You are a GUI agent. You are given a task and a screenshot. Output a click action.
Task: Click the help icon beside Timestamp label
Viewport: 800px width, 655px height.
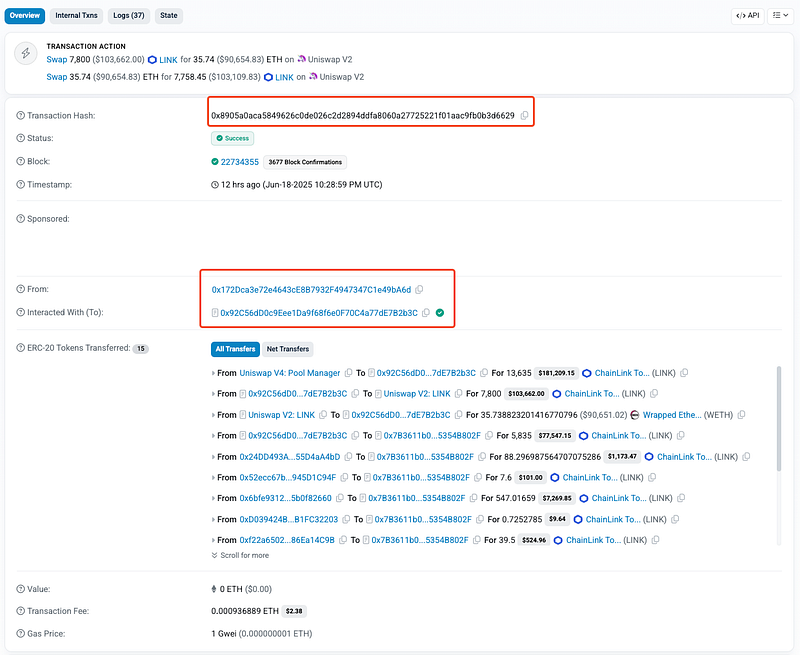pos(21,185)
